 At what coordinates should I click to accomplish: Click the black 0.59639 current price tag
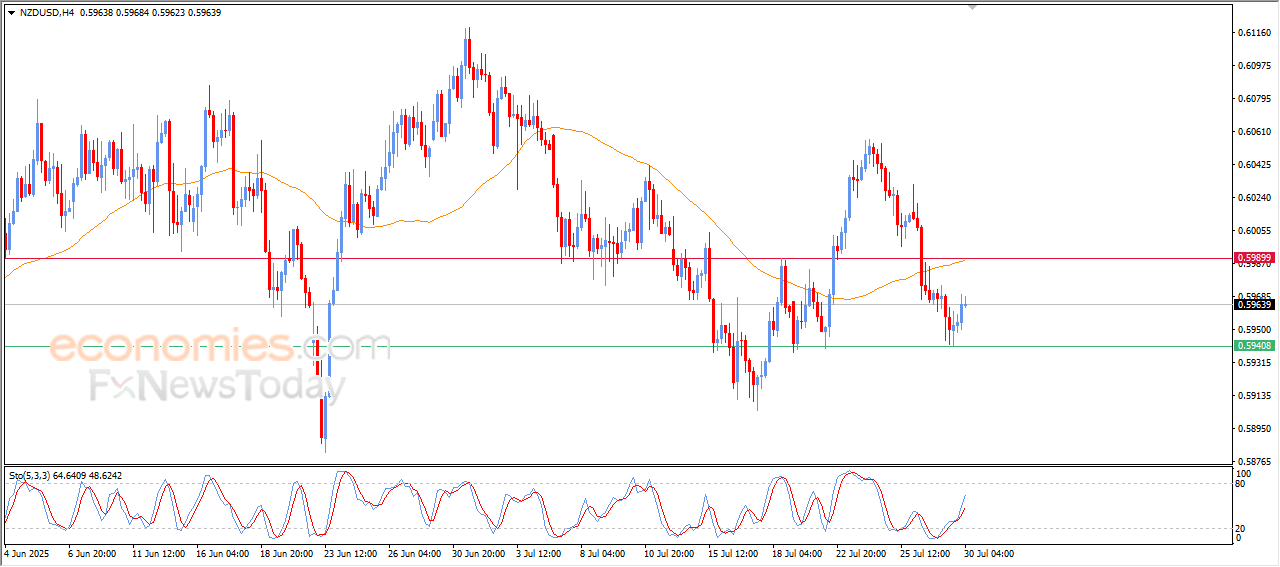1254,305
